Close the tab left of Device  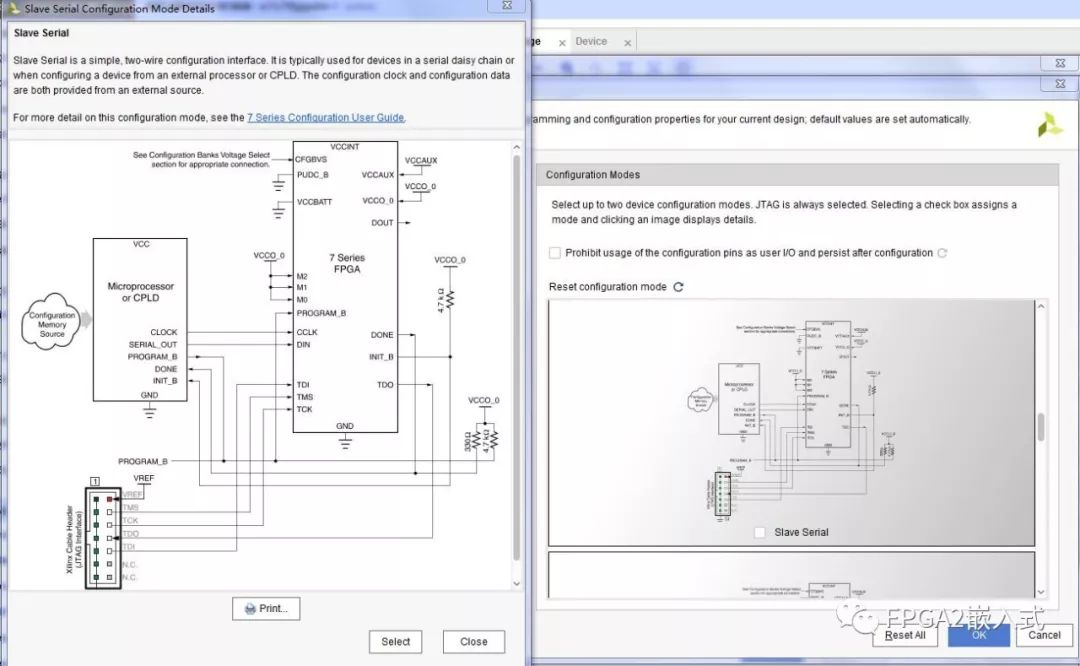click(x=562, y=43)
